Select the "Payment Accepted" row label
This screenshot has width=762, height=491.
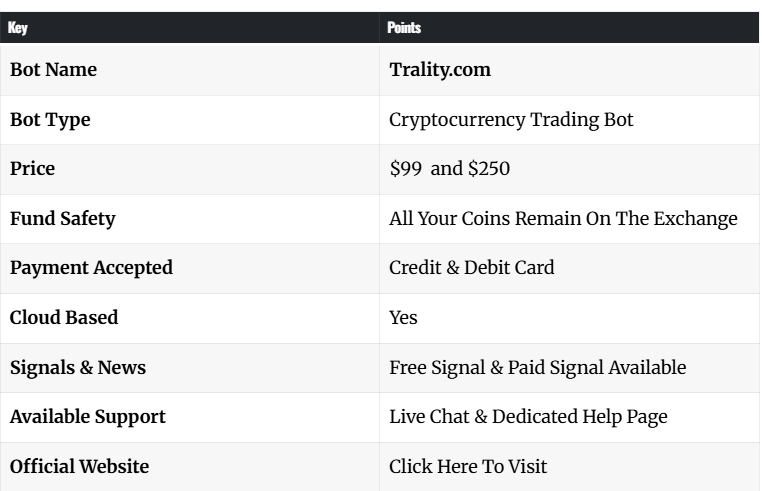(x=91, y=268)
